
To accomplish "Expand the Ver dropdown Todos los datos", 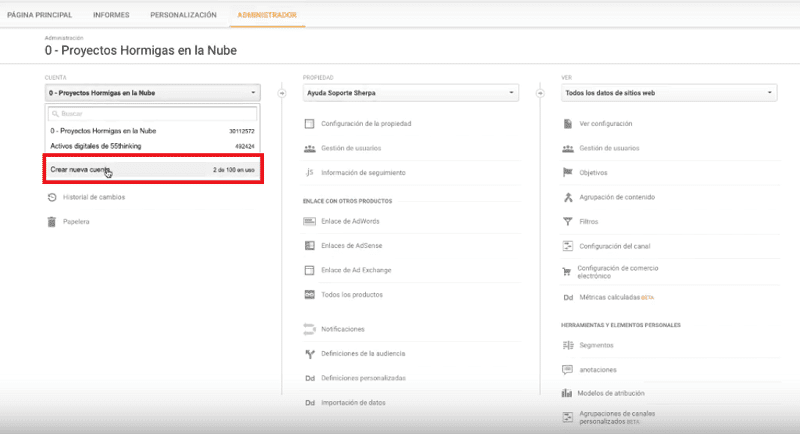I will pos(669,93).
